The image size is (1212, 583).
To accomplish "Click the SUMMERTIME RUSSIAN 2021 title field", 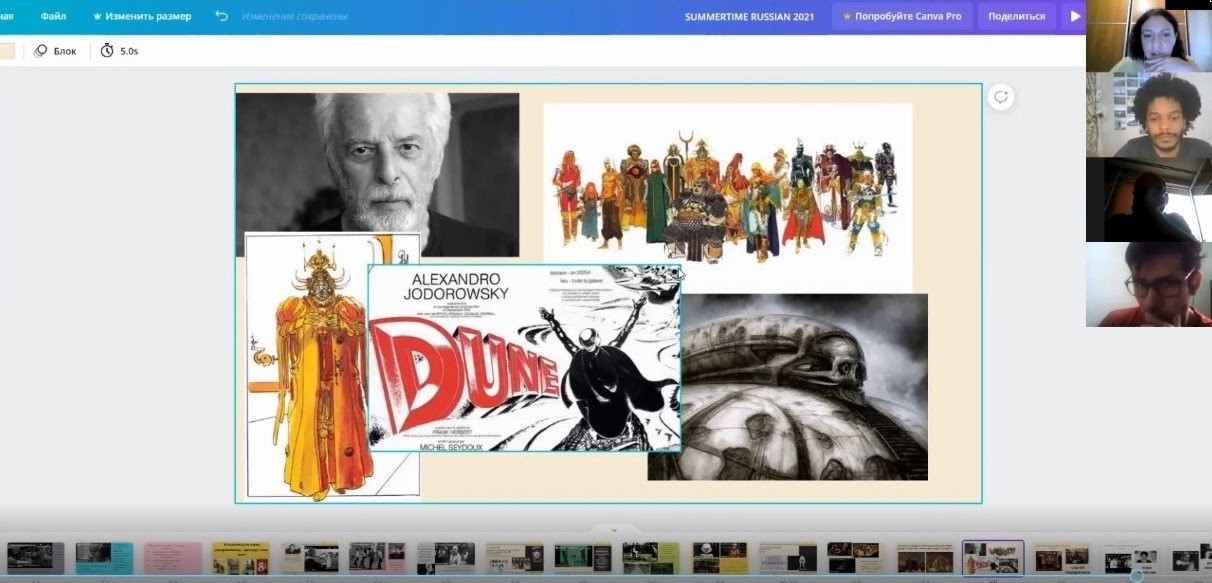I will 749,16.
